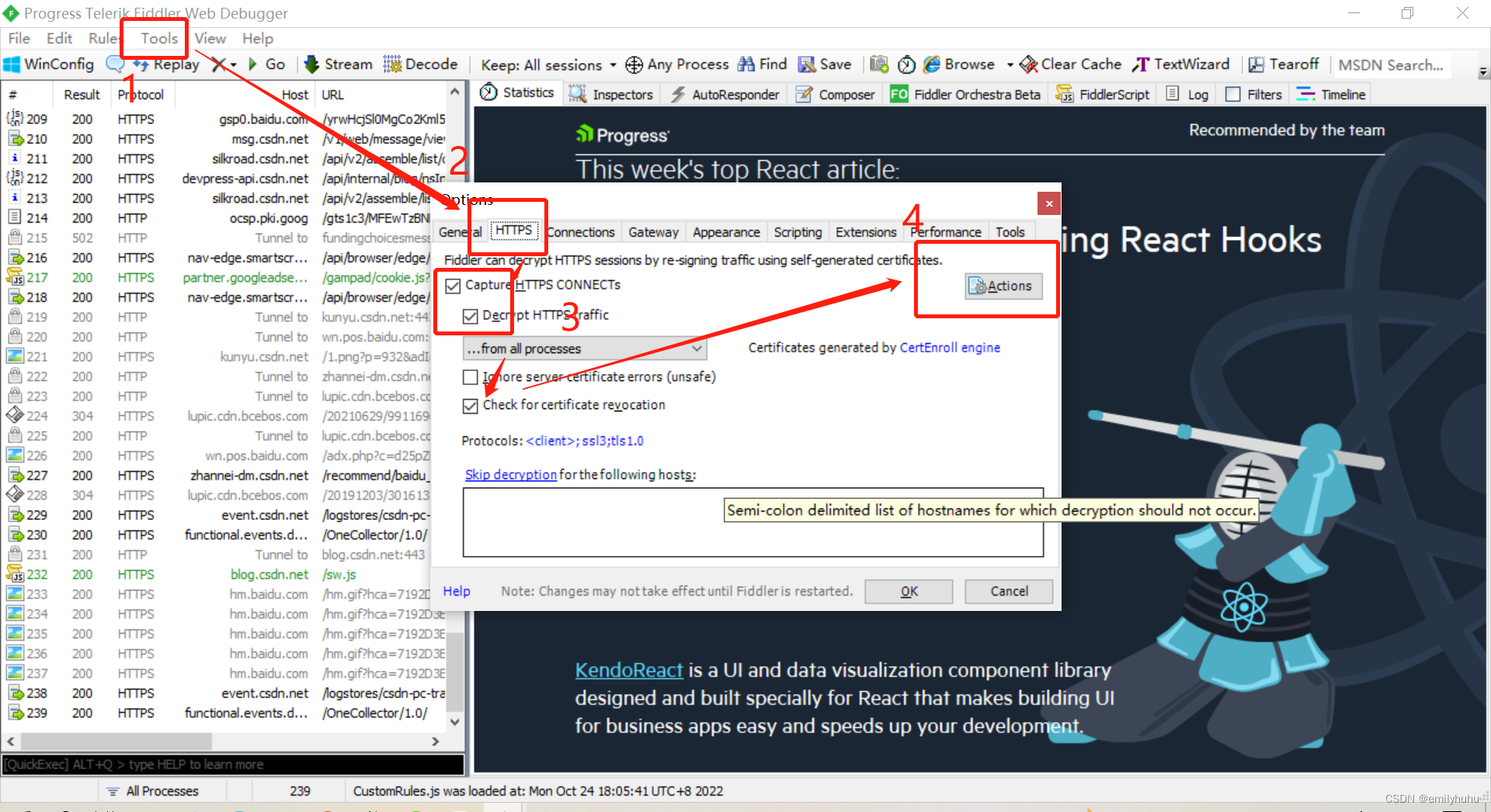Switch to Connections tab in Options
Image resolution: width=1491 pixels, height=812 pixels.
click(x=580, y=232)
